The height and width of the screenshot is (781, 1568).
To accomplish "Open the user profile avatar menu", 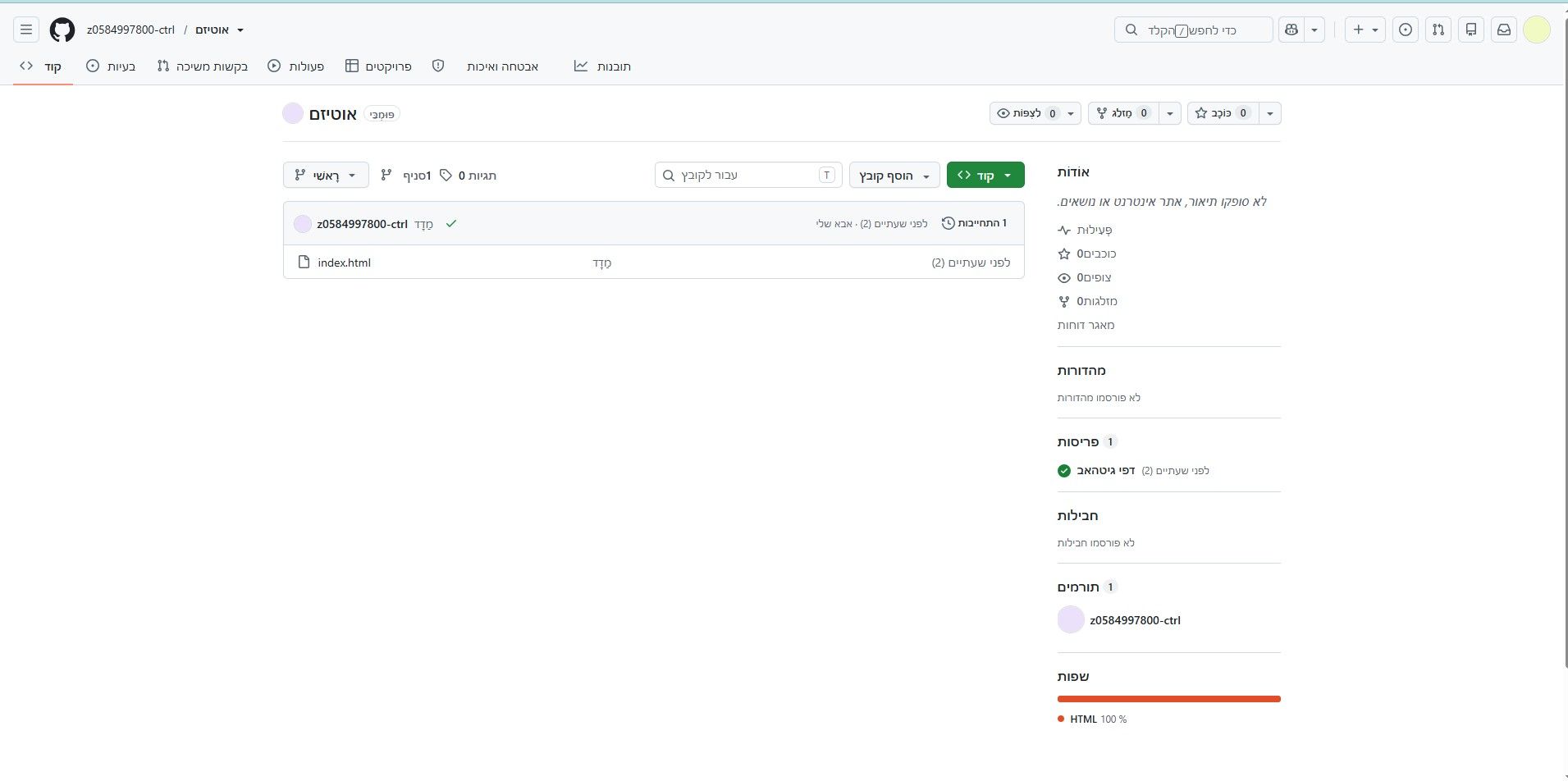I will (x=1537, y=30).
